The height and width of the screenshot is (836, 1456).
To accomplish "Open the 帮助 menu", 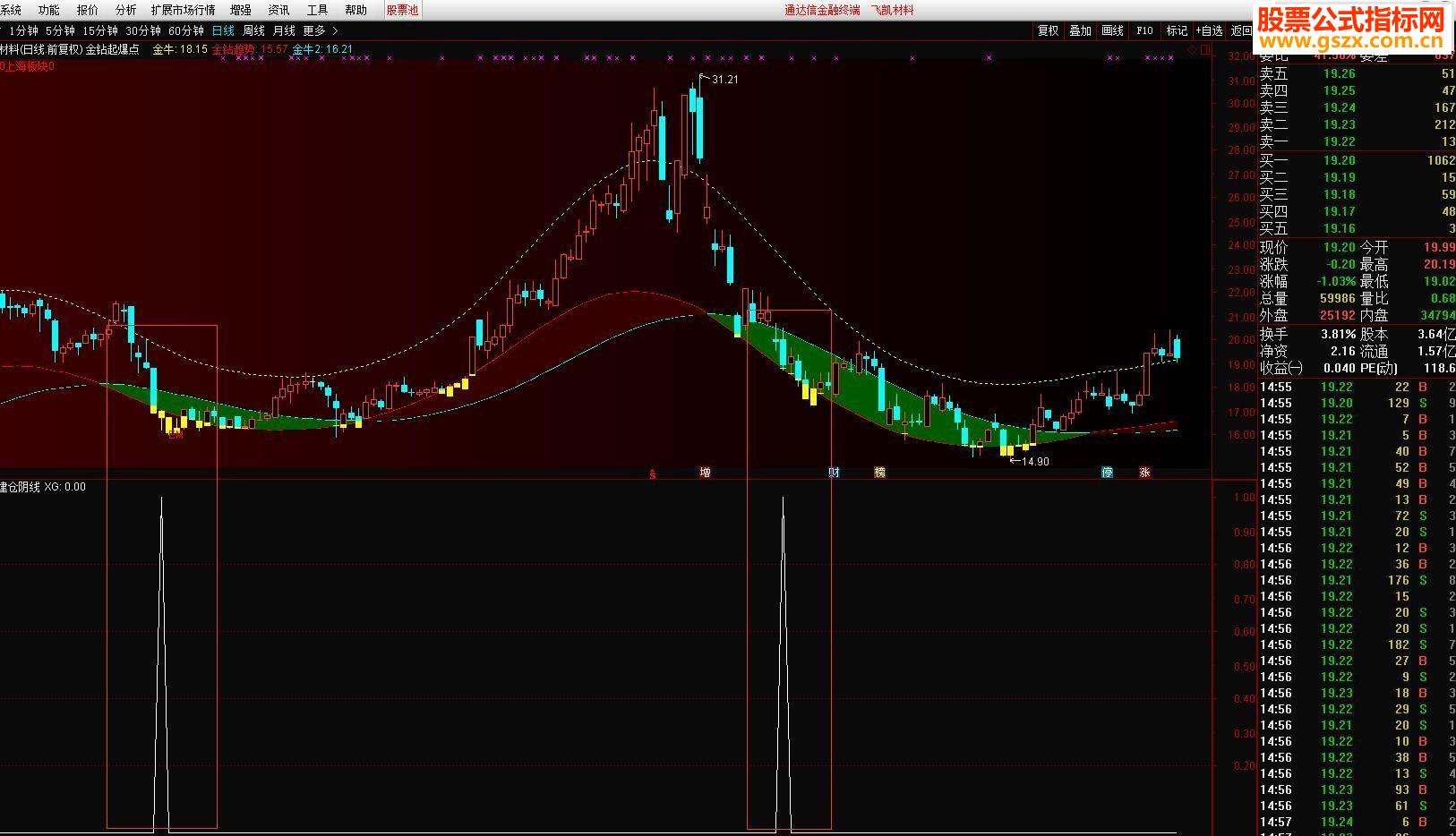I will pyautogui.click(x=355, y=10).
